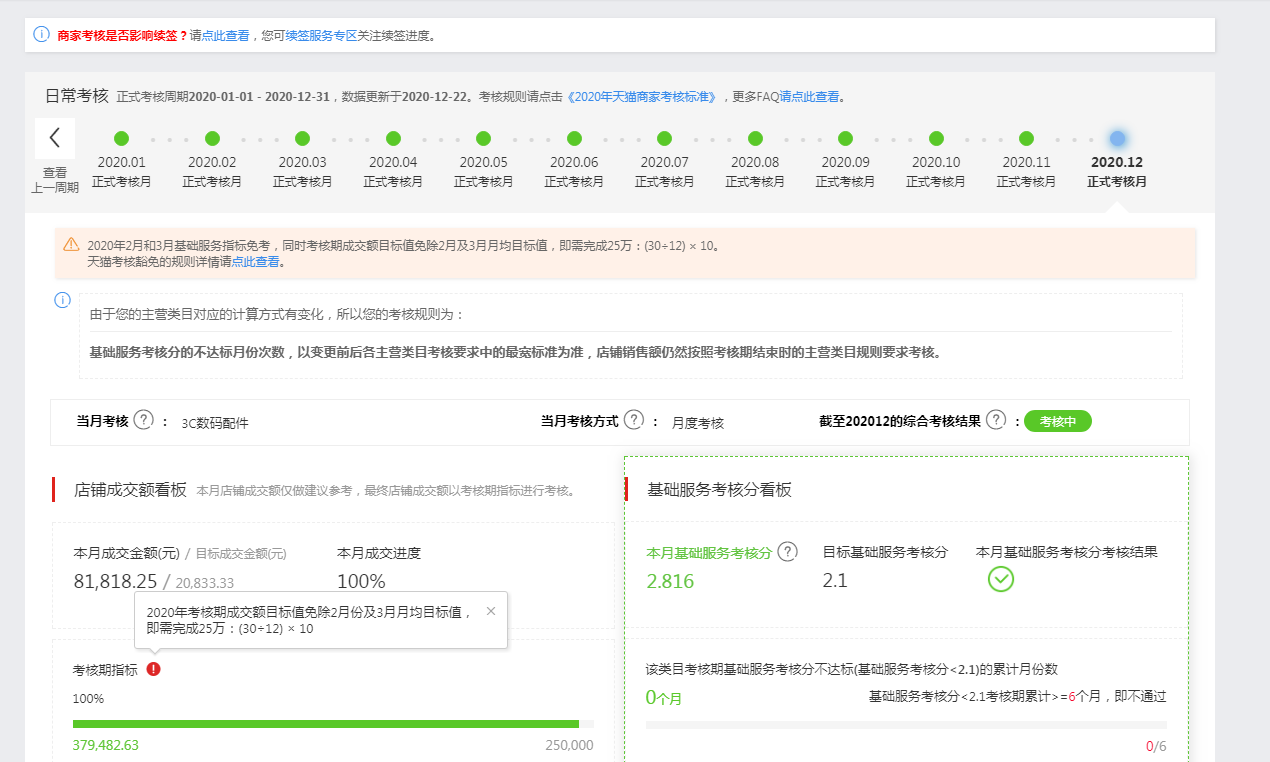Click help icon next to 当月考核方式
The image size is (1270, 762).
[634, 420]
